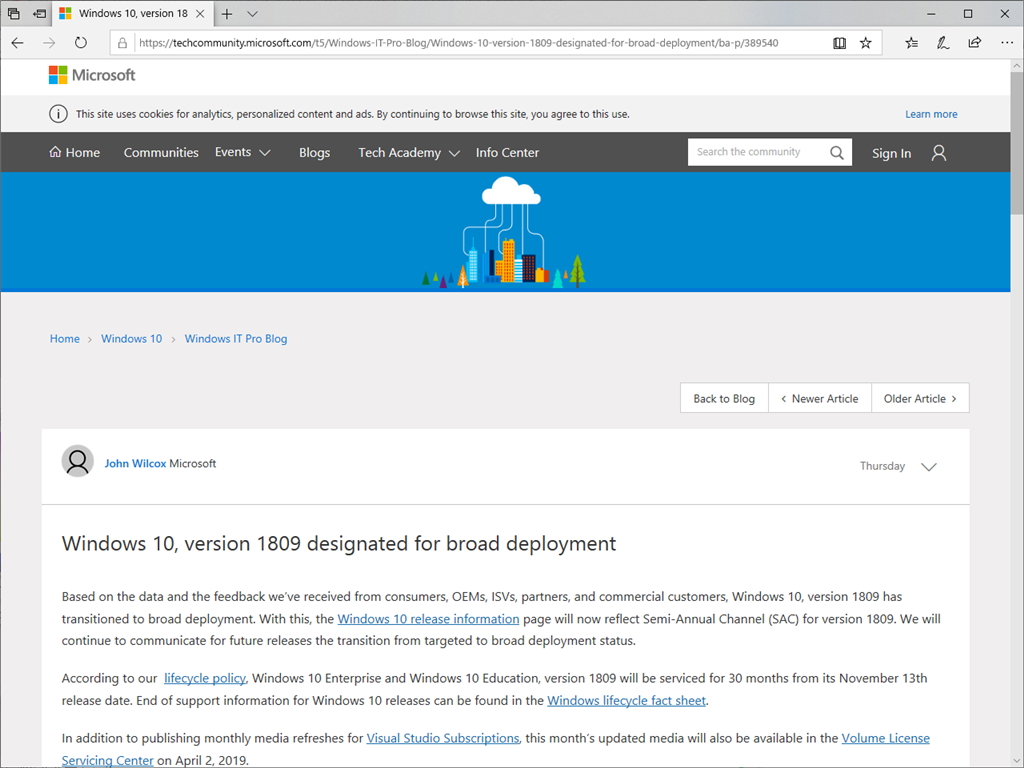Image resolution: width=1024 pixels, height=768 pixels.
Task: Open Reading view with the book icon
Action: point(839,43)
